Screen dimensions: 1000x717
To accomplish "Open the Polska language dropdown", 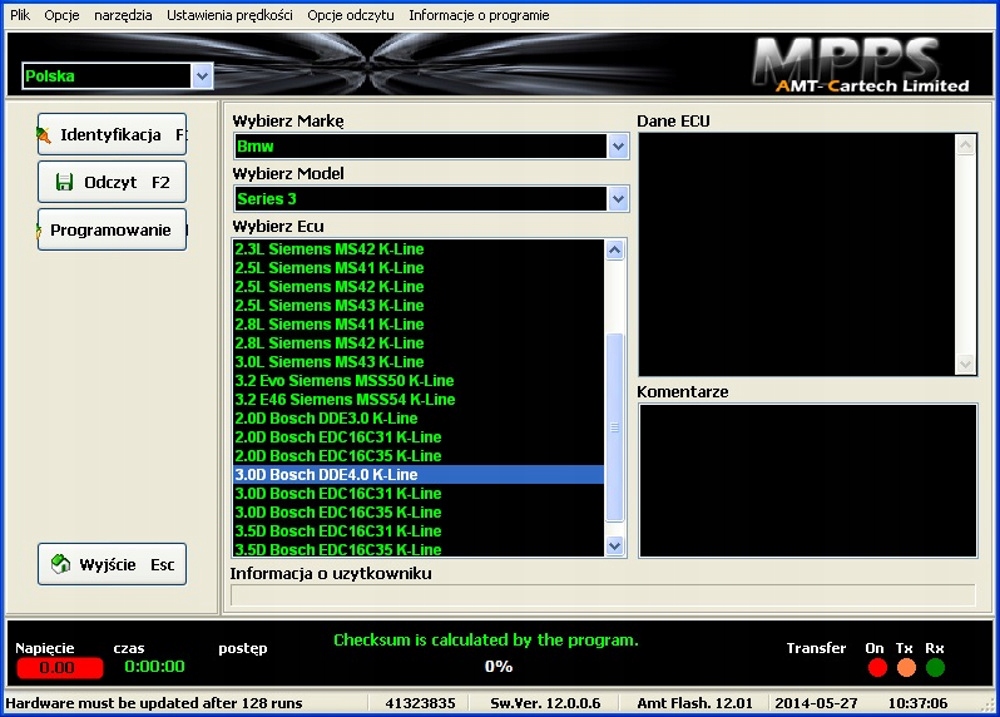I will pyautogui.click(x=202, y=75).
